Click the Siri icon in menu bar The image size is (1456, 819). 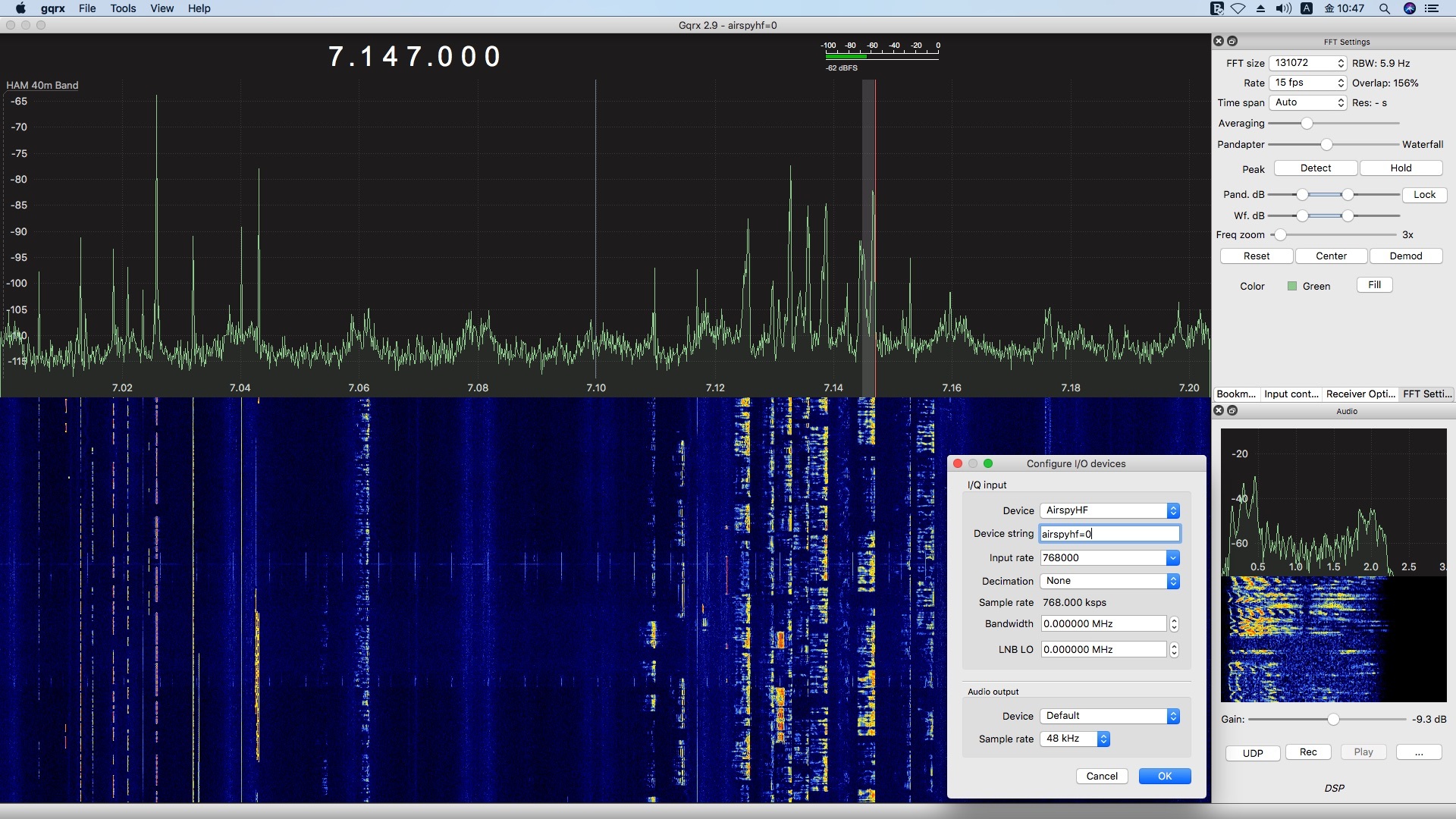pos(1409,8)
